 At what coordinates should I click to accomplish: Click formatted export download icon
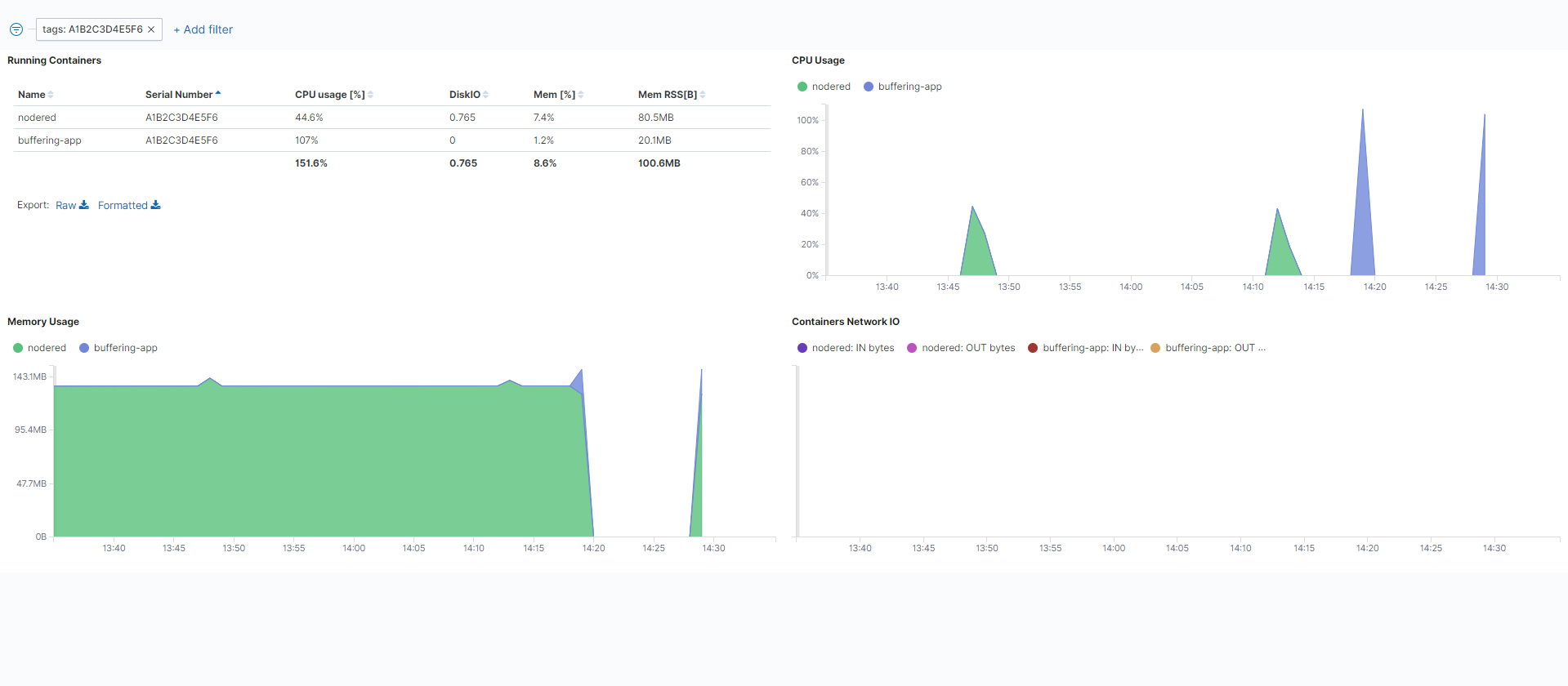[x=156, y=205]
